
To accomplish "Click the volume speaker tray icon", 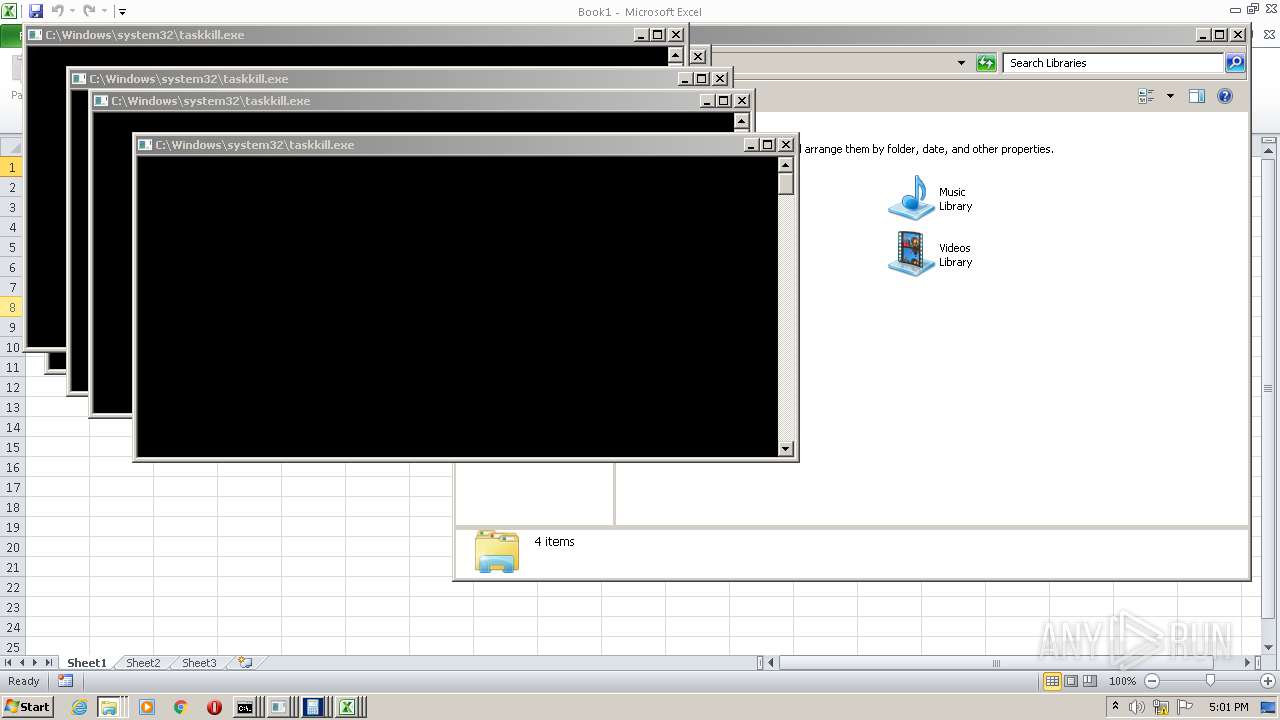I will click(1138, 707).
